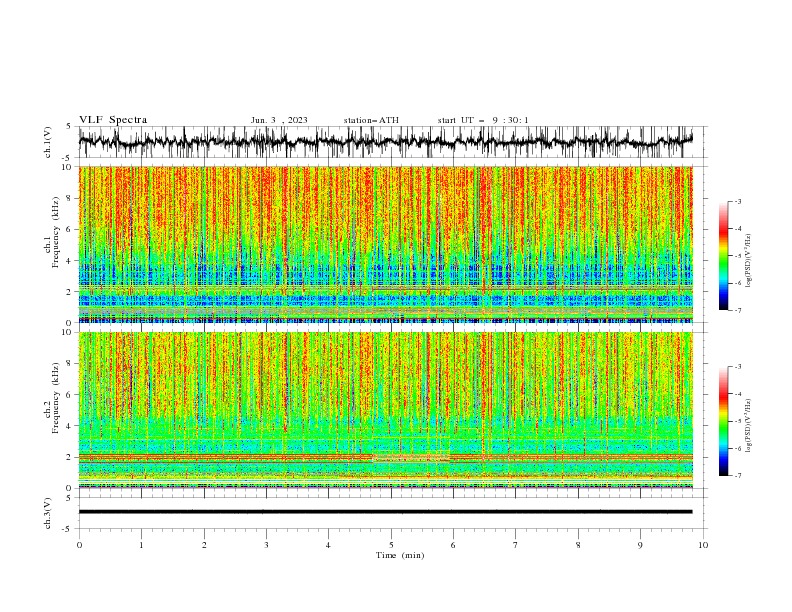Click the ch.1 frequency axis "4" tick label

pos(70,261)
